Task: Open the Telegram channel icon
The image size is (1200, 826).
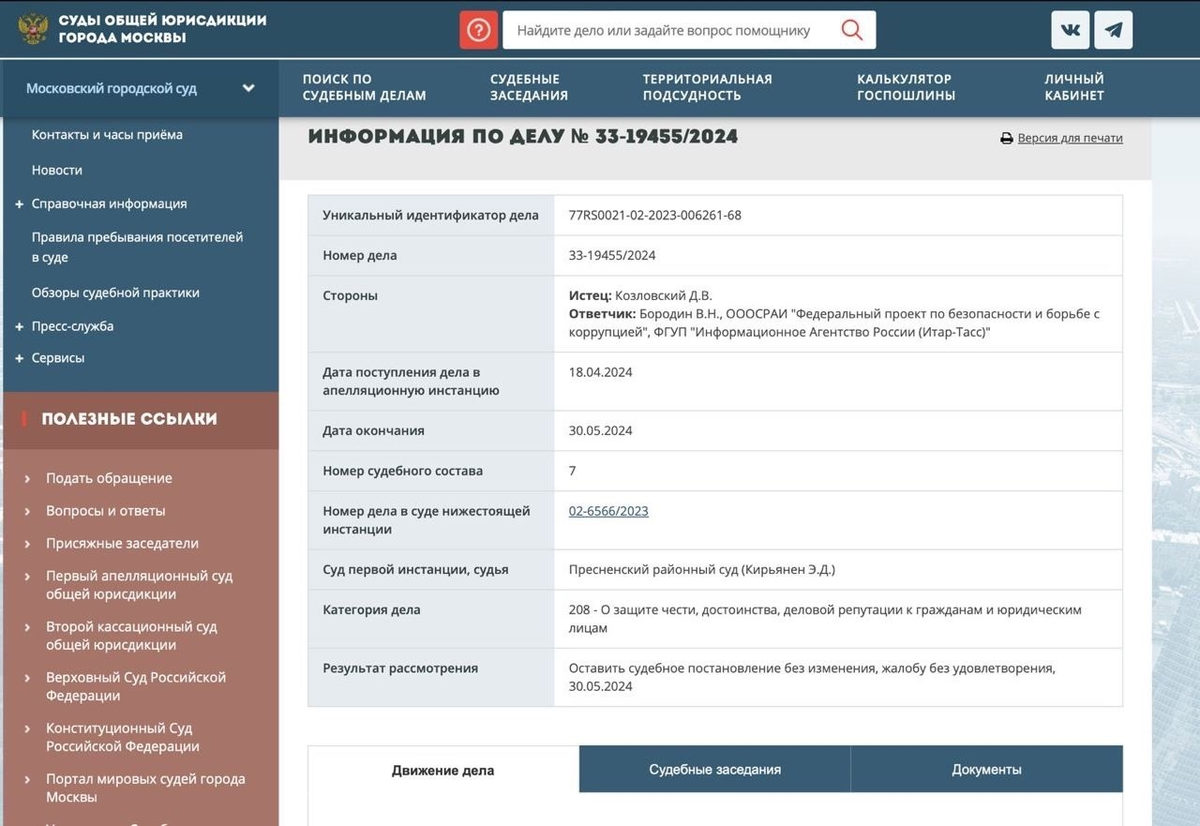Action: point(1113,30)
